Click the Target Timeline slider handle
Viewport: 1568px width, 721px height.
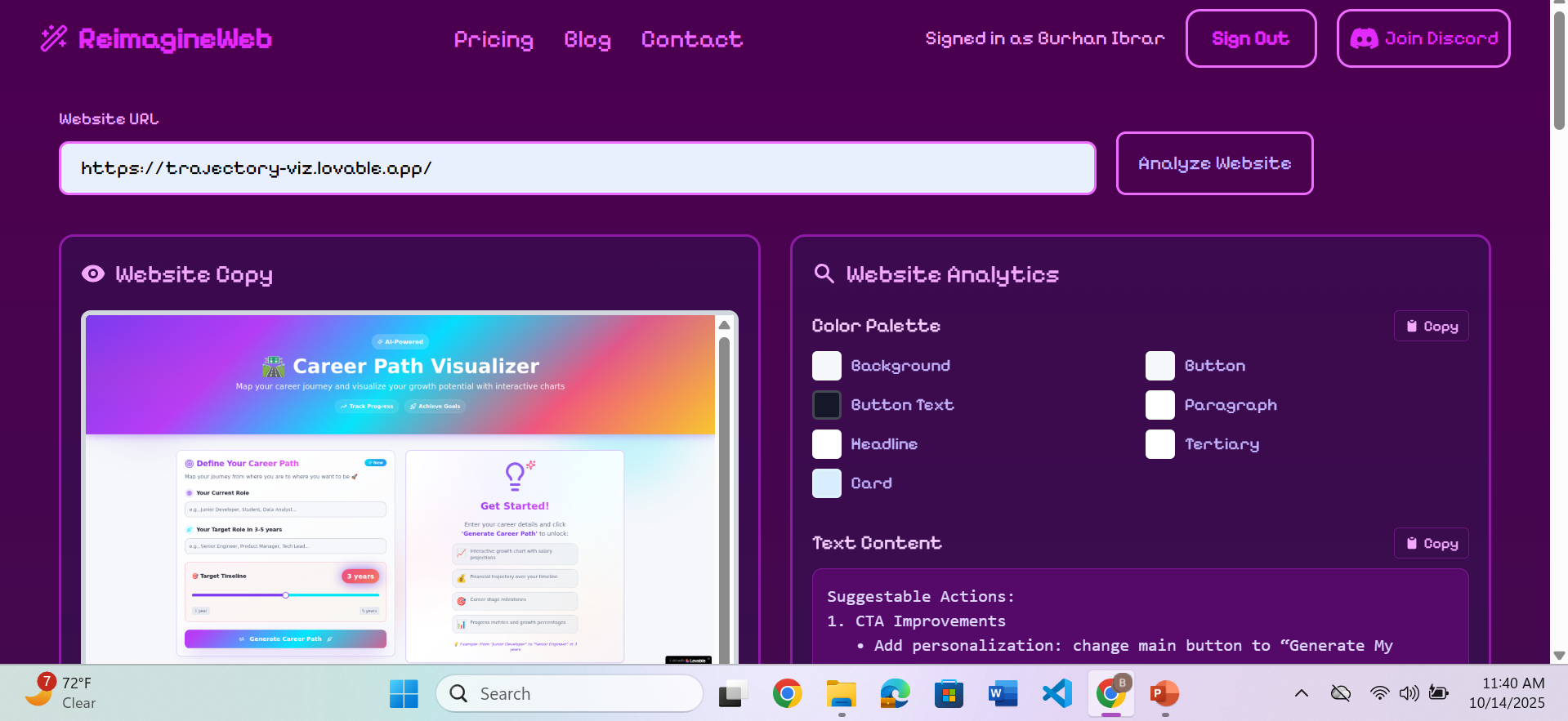[x=285, y=595]
